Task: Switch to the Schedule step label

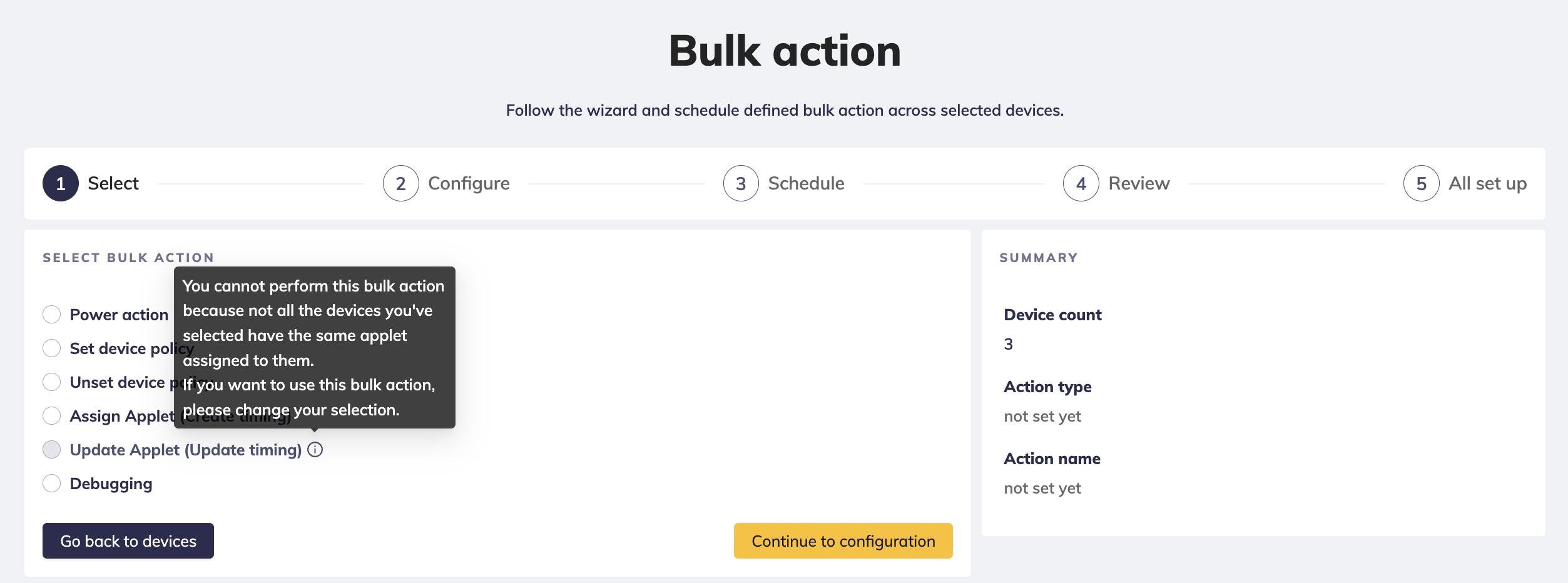Action: click(806, 183)
